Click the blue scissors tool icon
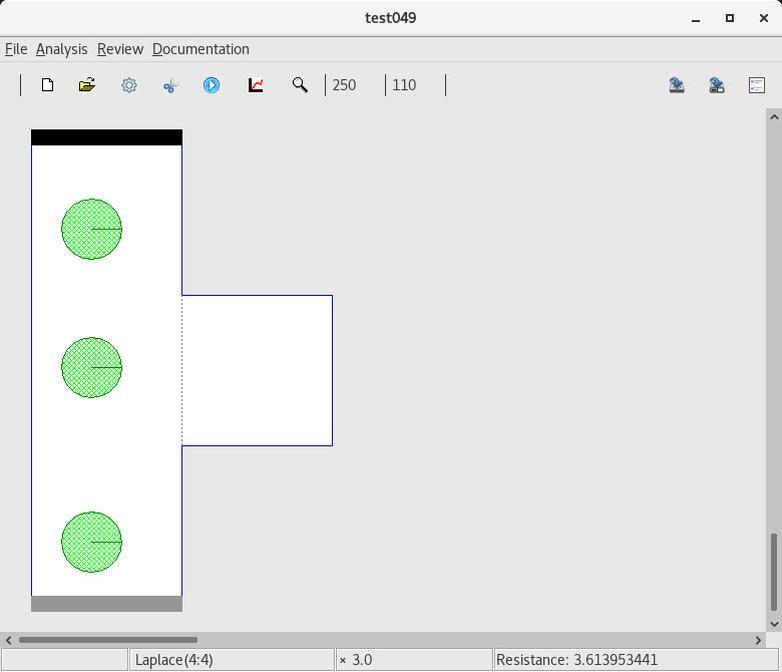The height and width of the screenshot is (672, 782). point(170,85)
